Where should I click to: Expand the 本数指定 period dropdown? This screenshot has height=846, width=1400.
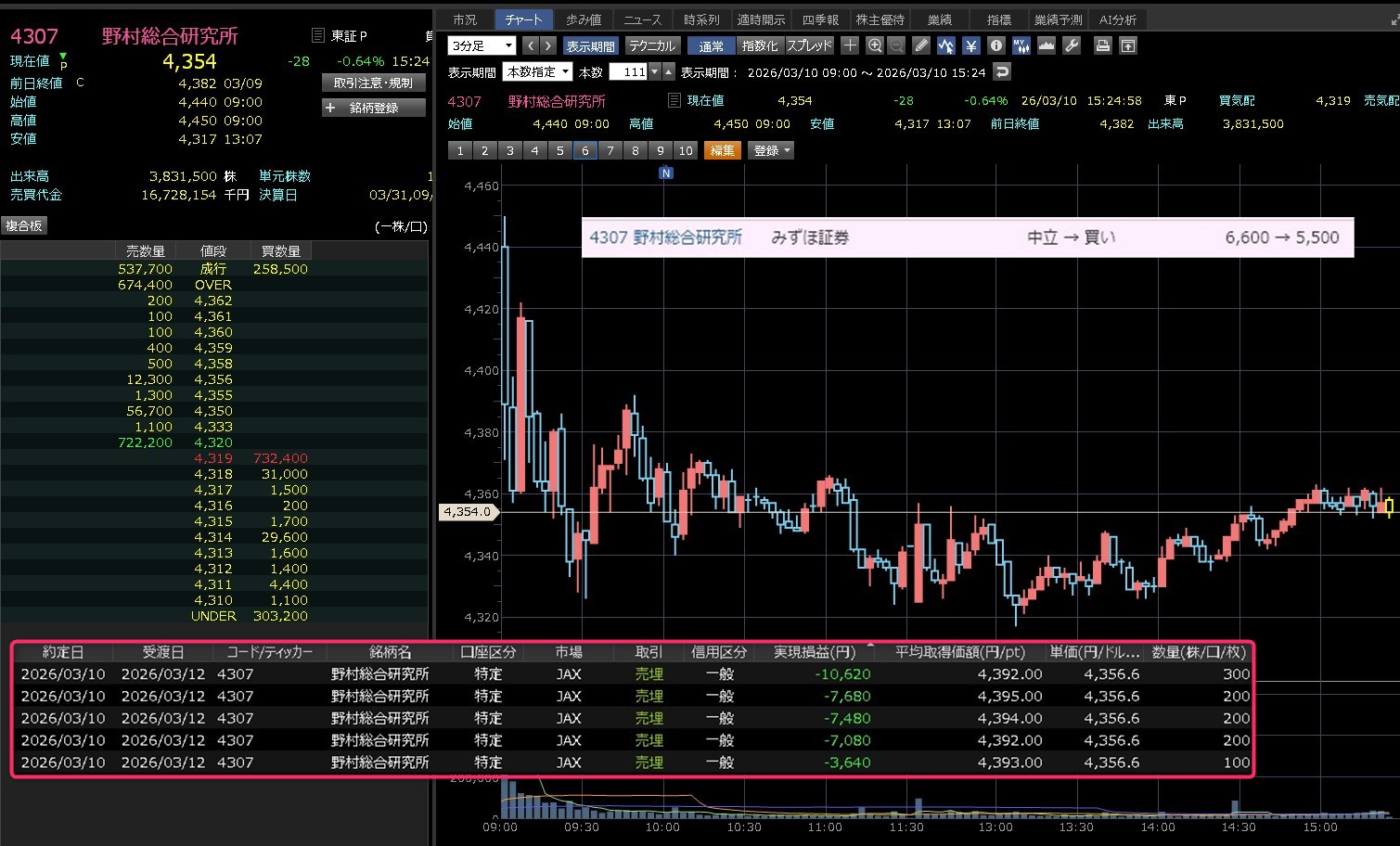[538, 71]
